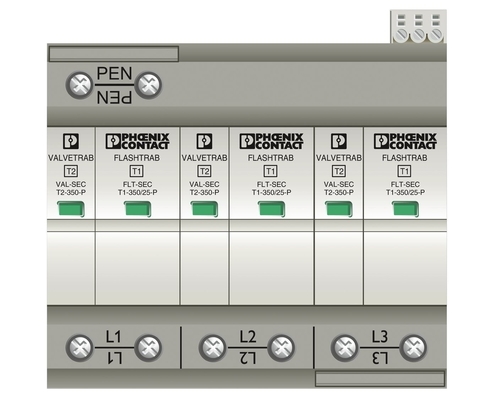
Task: Click the first FLASHTRAB Phoenix Contact logo
Action: click(137, 141)
